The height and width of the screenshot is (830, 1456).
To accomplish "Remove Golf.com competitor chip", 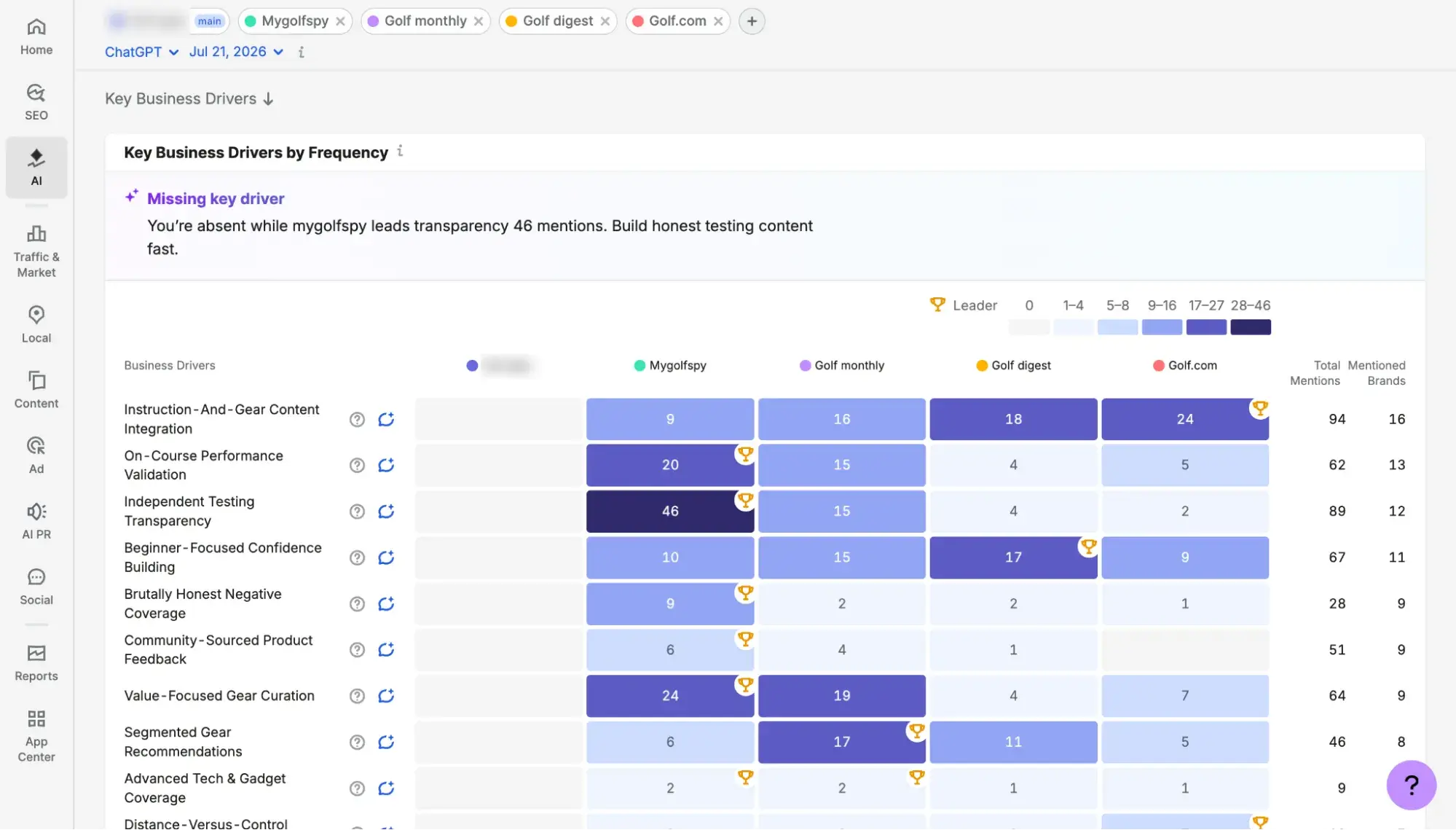I will pos(718,21).
